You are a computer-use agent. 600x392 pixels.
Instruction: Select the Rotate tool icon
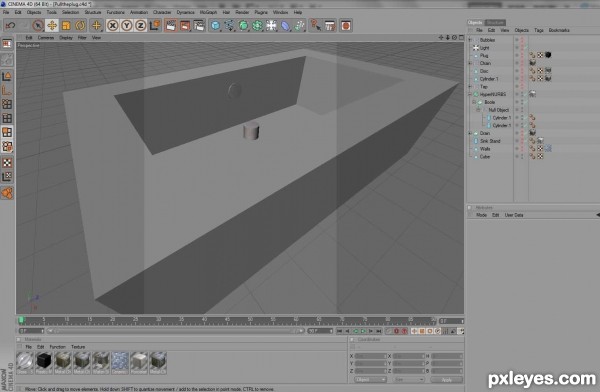(80, 26)
